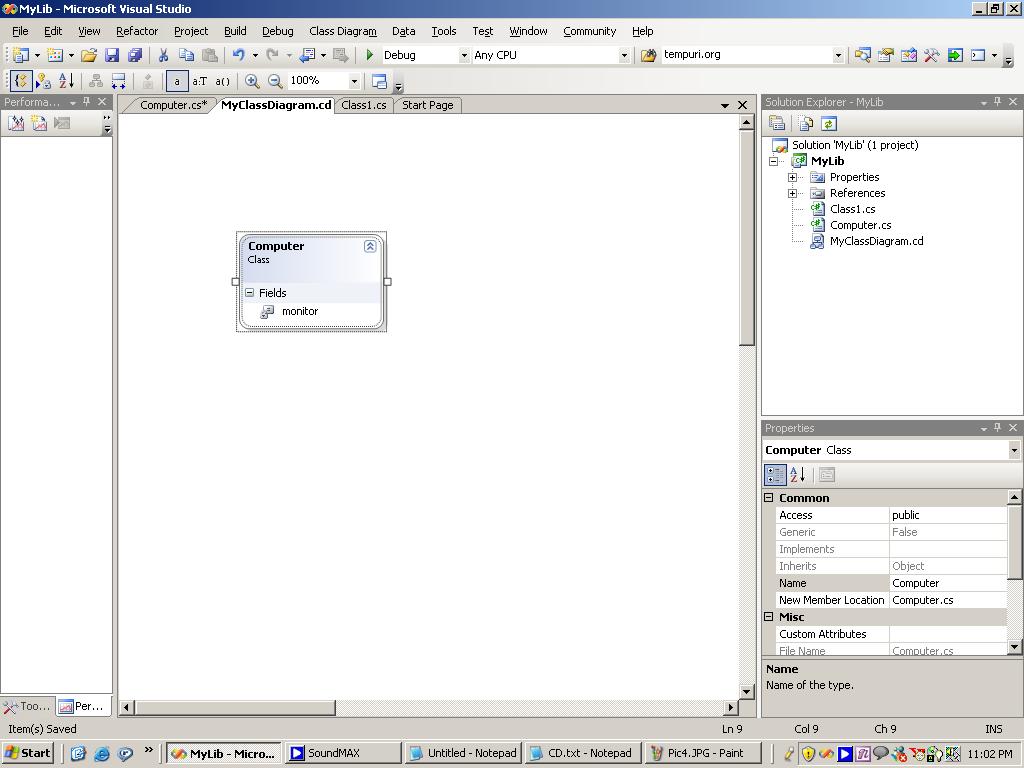Expand the References node in Solution Explorer
The height and width of the screenshot is (768, 1024).
click(792, 193)
